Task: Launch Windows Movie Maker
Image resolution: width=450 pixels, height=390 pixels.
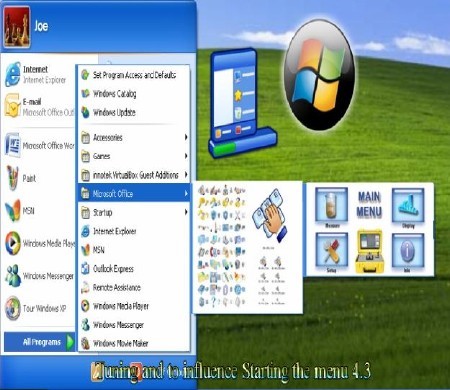Action: point(134,343)
